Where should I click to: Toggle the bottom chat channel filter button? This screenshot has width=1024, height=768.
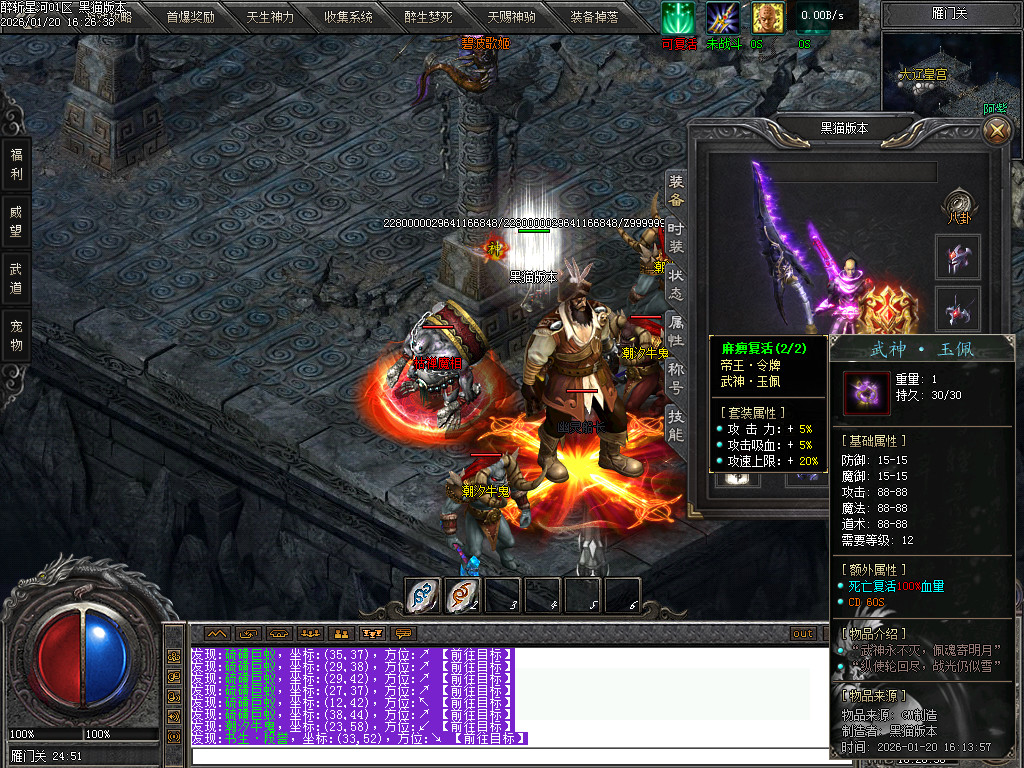[x=174, y=736]
